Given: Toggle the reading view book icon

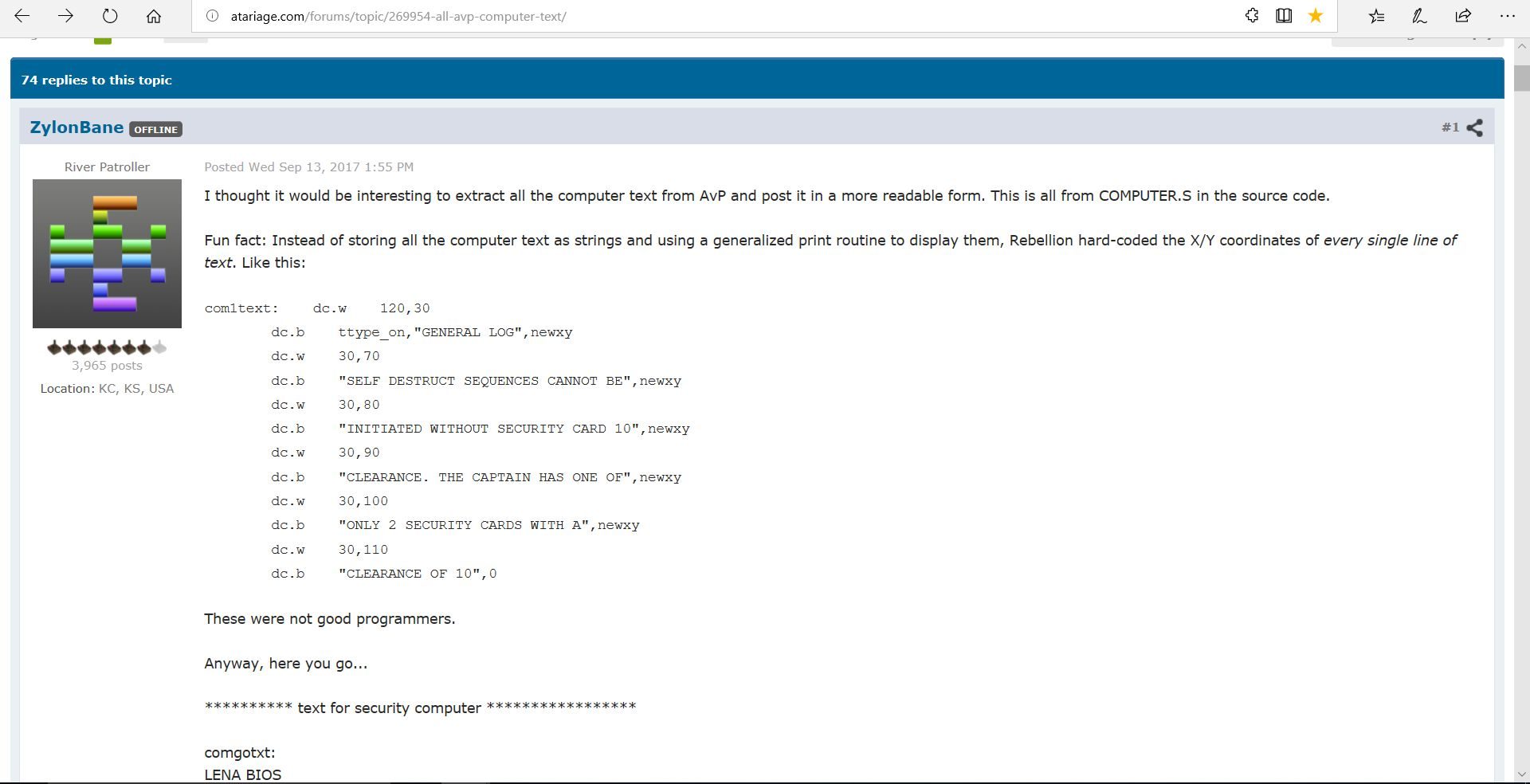Looking at the screenshot, I should click(1284, 15).
